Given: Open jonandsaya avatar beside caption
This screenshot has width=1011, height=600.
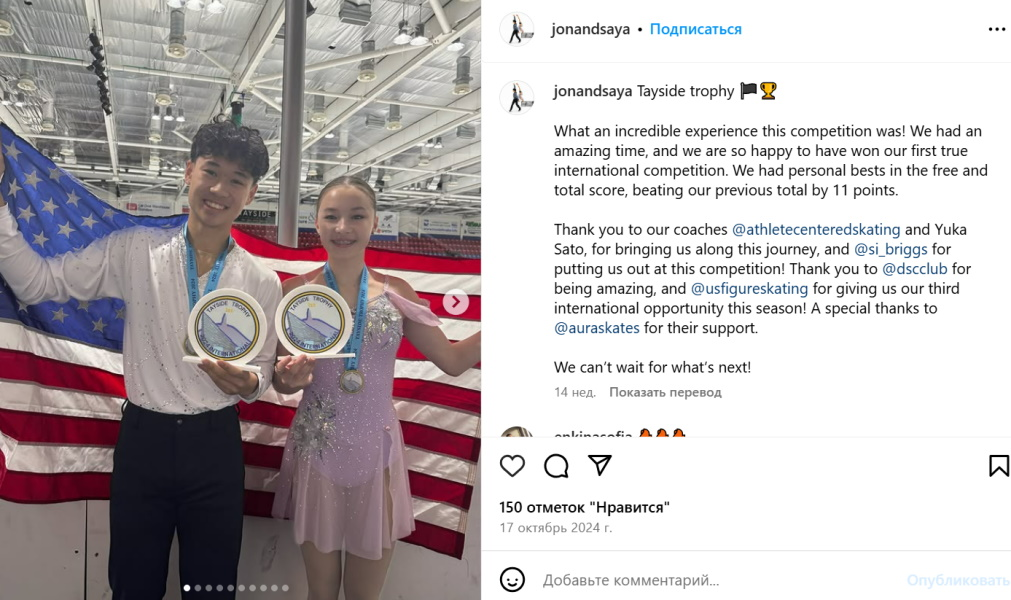Looking at the screenshot, I should click(x=516, y=97).
